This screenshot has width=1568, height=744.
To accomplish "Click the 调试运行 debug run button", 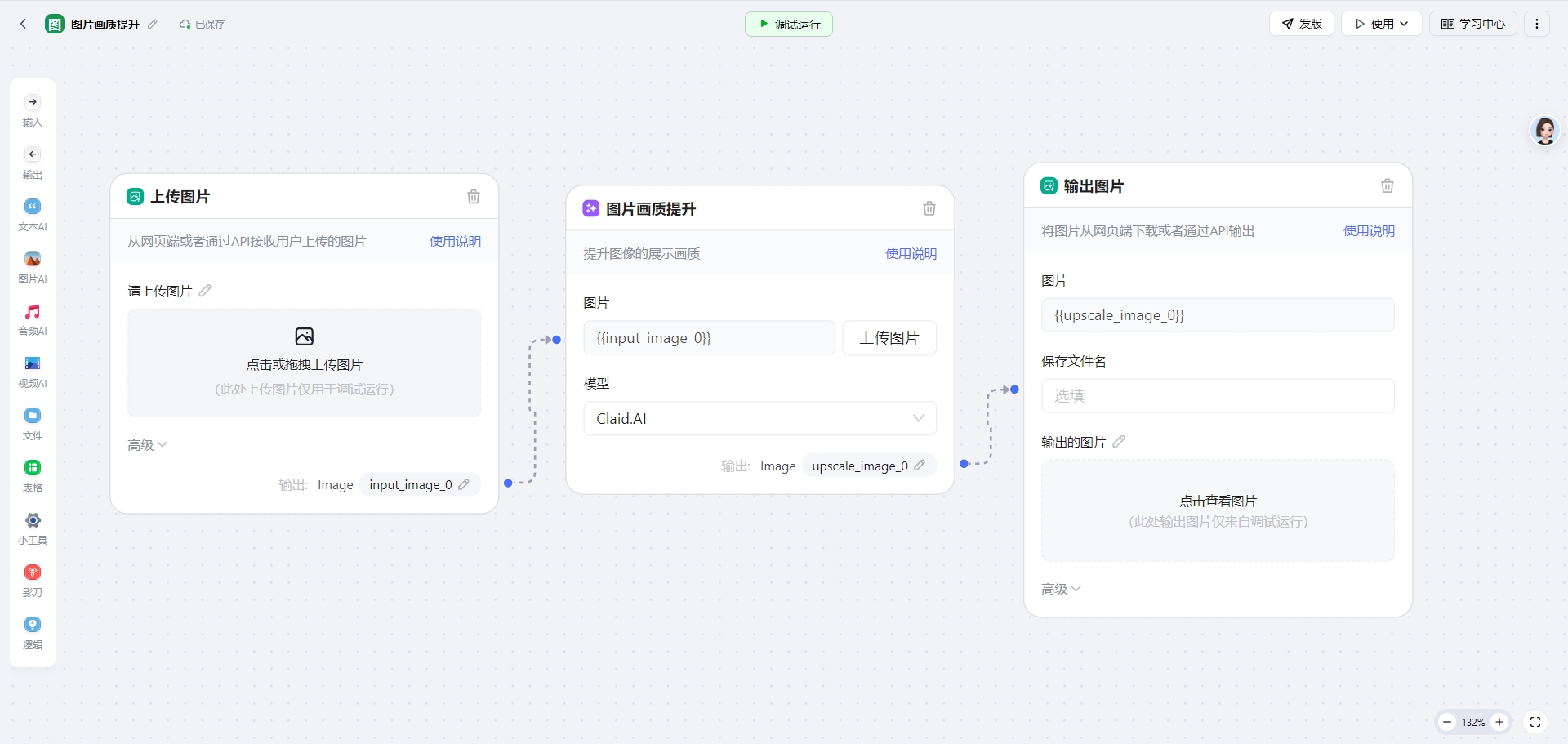I will pyautogui.click(x=789, y=25).
